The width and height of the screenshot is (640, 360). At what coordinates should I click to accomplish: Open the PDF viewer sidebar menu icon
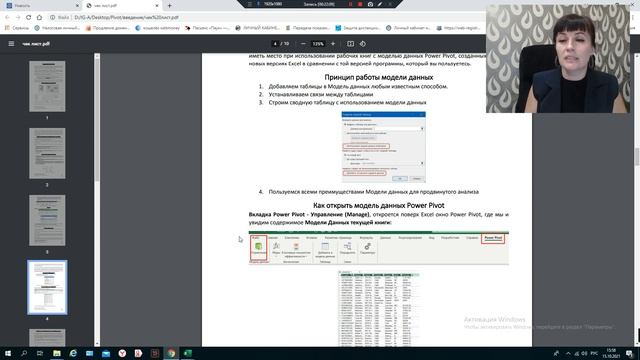pos(11,44)
